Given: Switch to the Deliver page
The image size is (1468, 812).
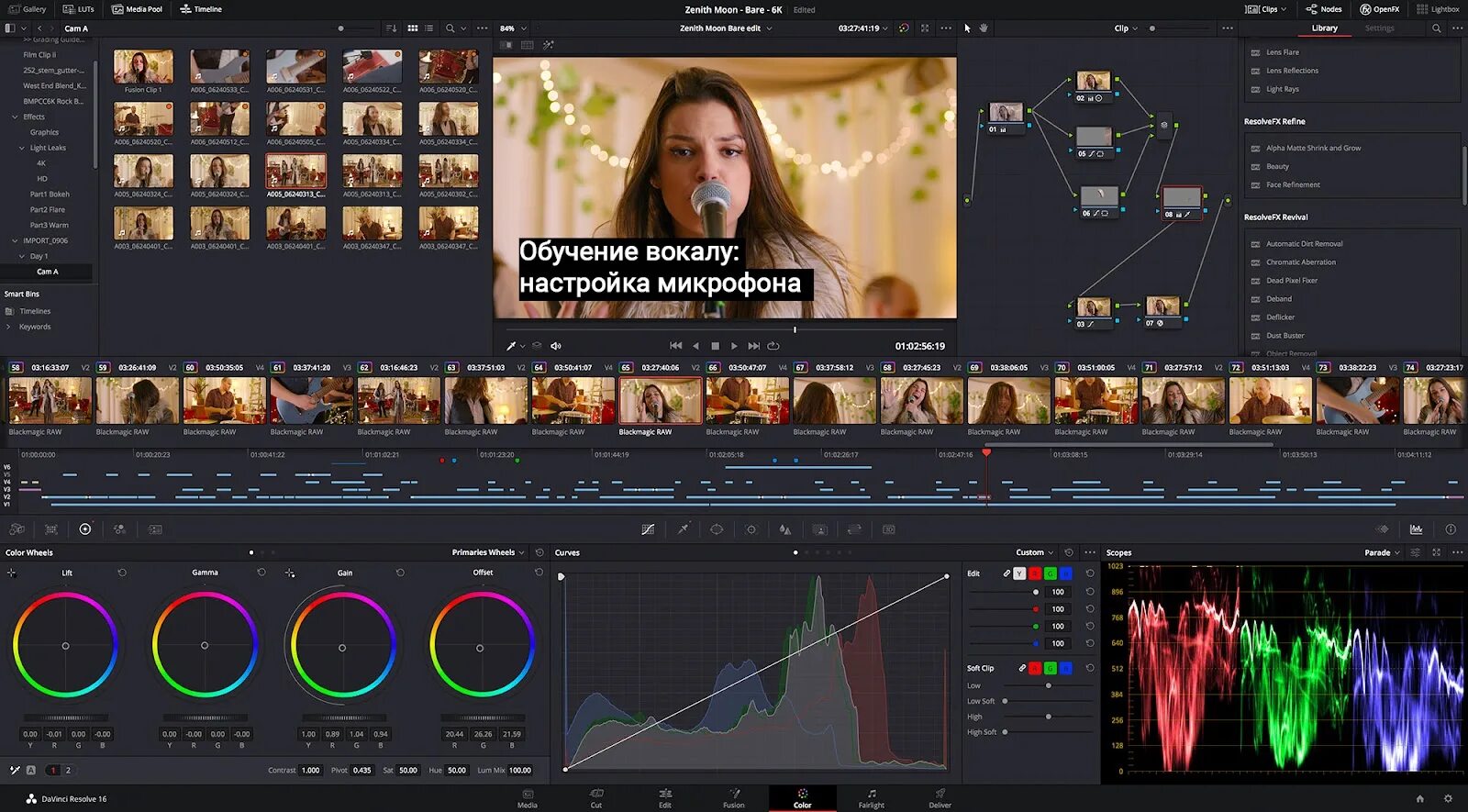Looking at the screenshot, I should tap(940, 798).
